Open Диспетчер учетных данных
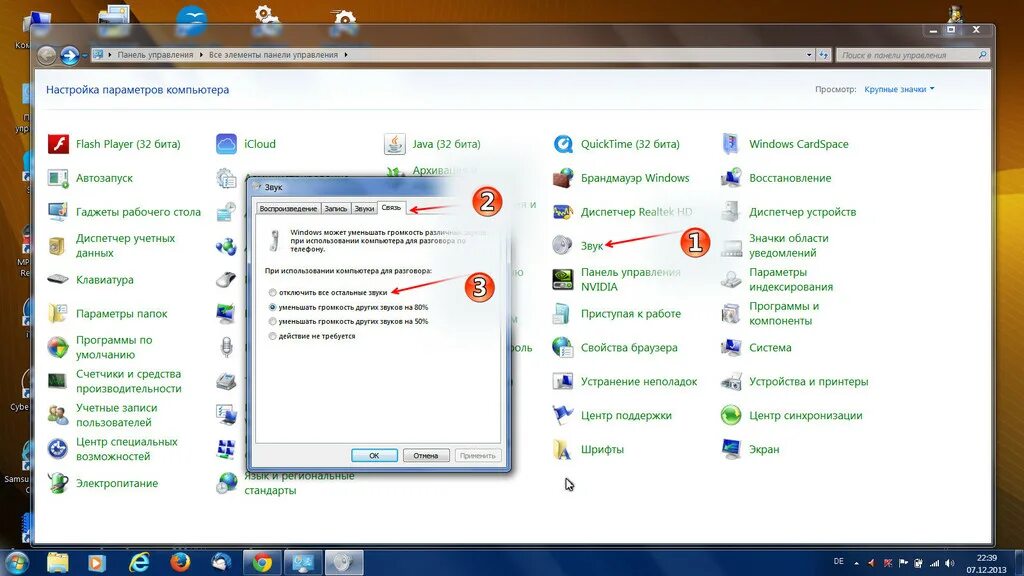This screenshot has height=576, width=1024. tap(112, 246)
